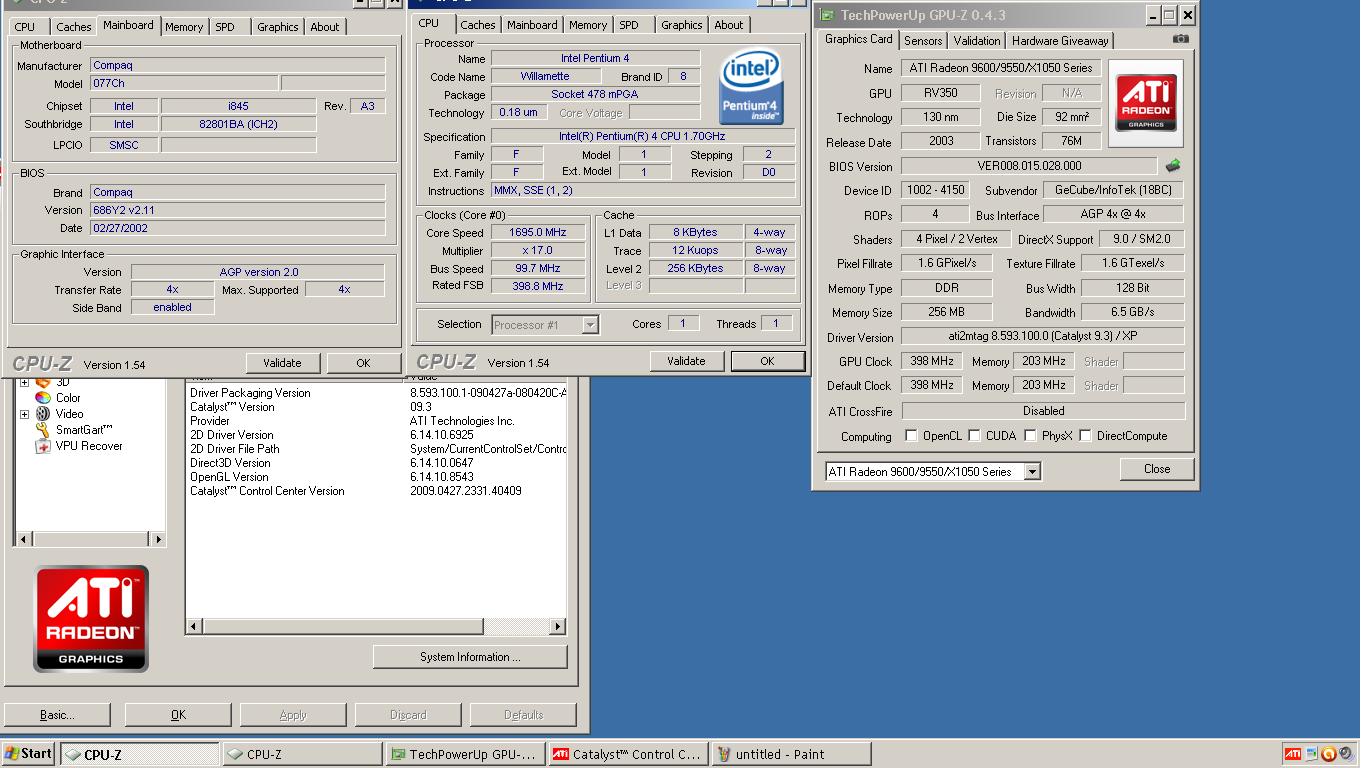This screenshot has width=1361, height=768.
Task: Click the GPU Clock 398 MHz value
Action: click(x=930, y=361)
